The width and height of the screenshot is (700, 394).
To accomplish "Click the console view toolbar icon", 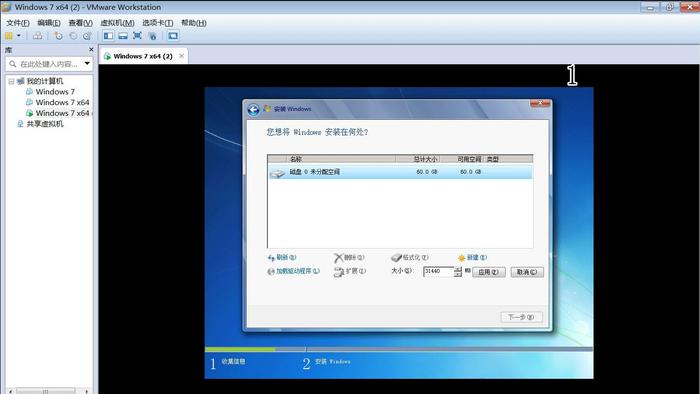I will coord(173,36).
